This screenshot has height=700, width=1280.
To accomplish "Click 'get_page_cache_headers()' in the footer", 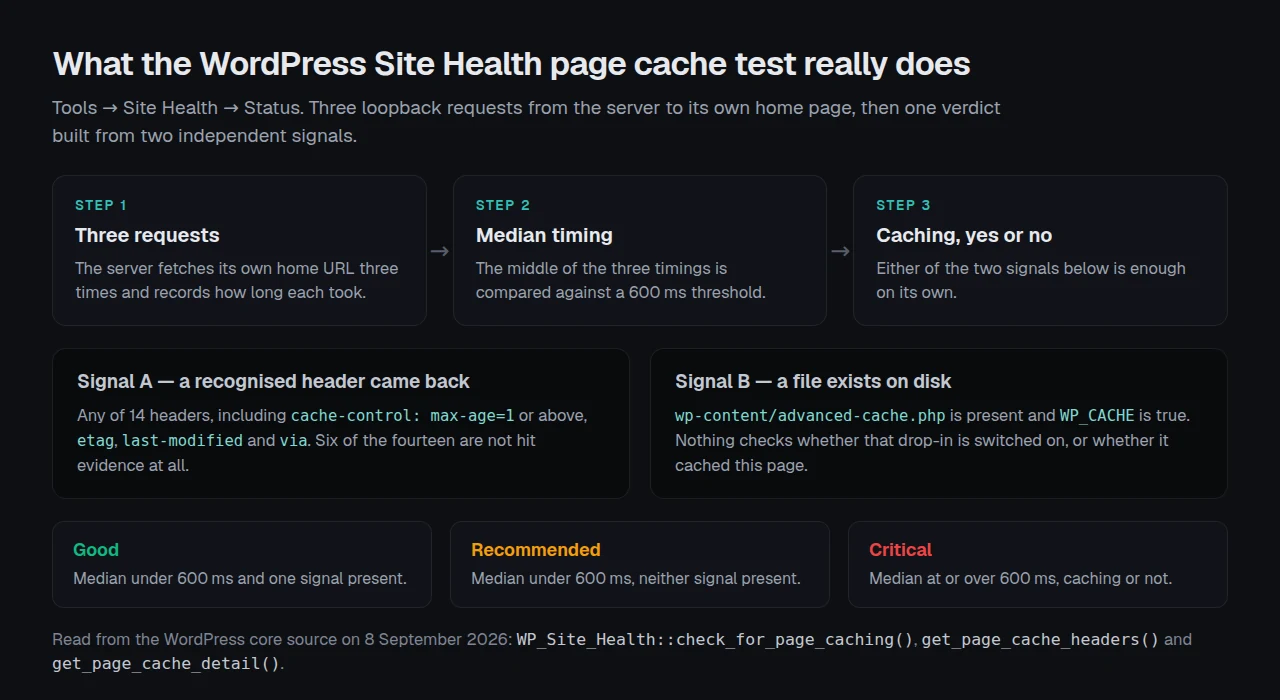I will [1040, 639].
